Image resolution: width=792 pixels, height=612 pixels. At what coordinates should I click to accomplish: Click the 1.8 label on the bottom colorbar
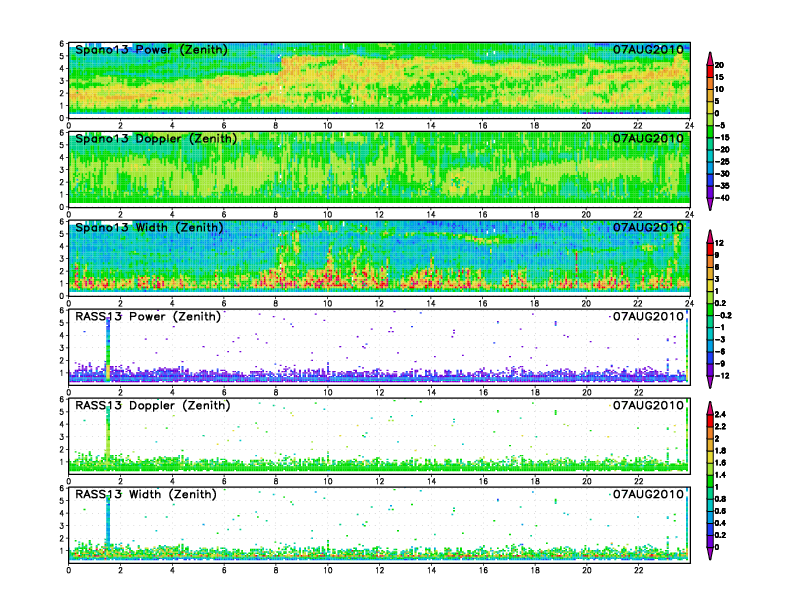[x=720, y=450]
